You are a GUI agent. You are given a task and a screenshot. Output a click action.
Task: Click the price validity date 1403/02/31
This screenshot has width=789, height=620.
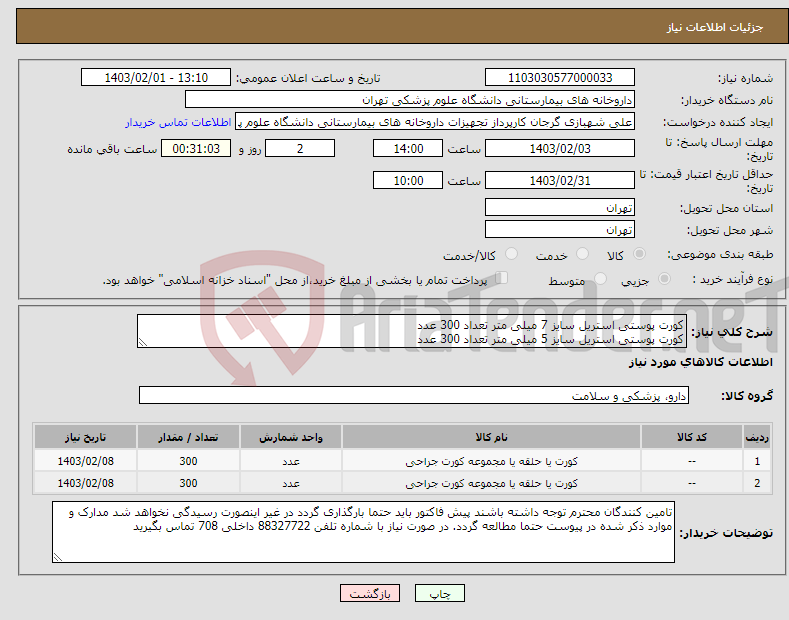pyautogui.click(x=560, y=180)
